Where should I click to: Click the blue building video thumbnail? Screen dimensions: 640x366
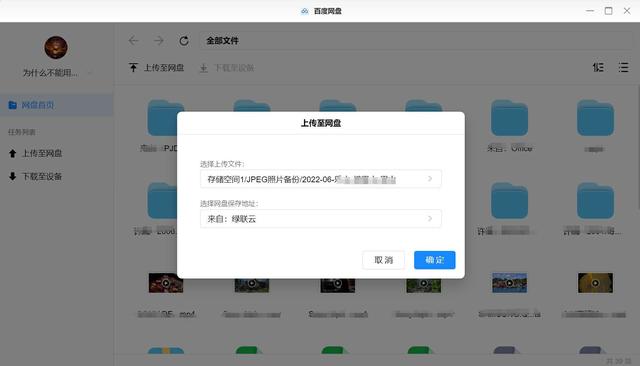(509, 283)
